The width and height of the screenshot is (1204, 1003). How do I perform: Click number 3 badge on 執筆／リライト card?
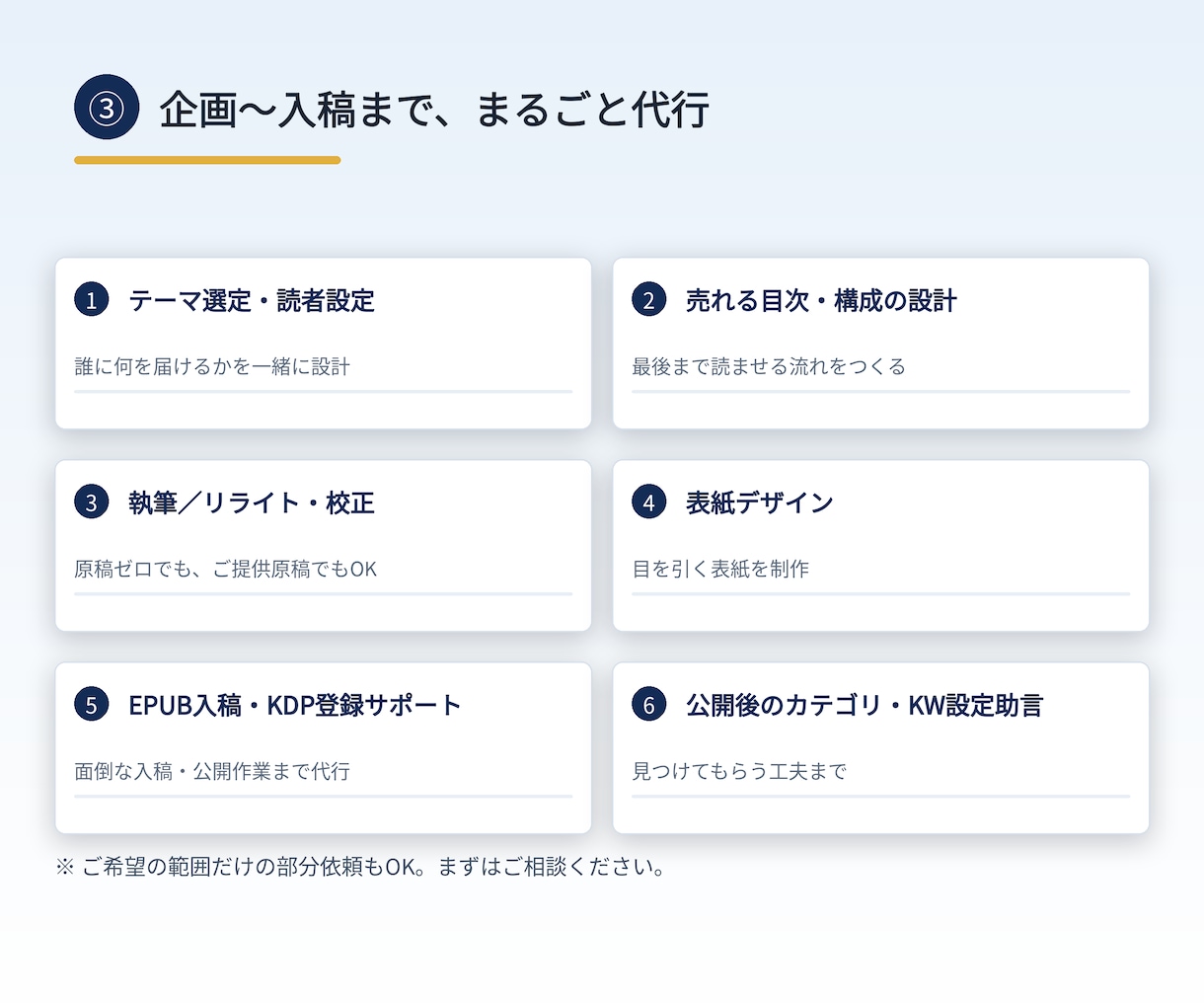(x=92, y=502)
